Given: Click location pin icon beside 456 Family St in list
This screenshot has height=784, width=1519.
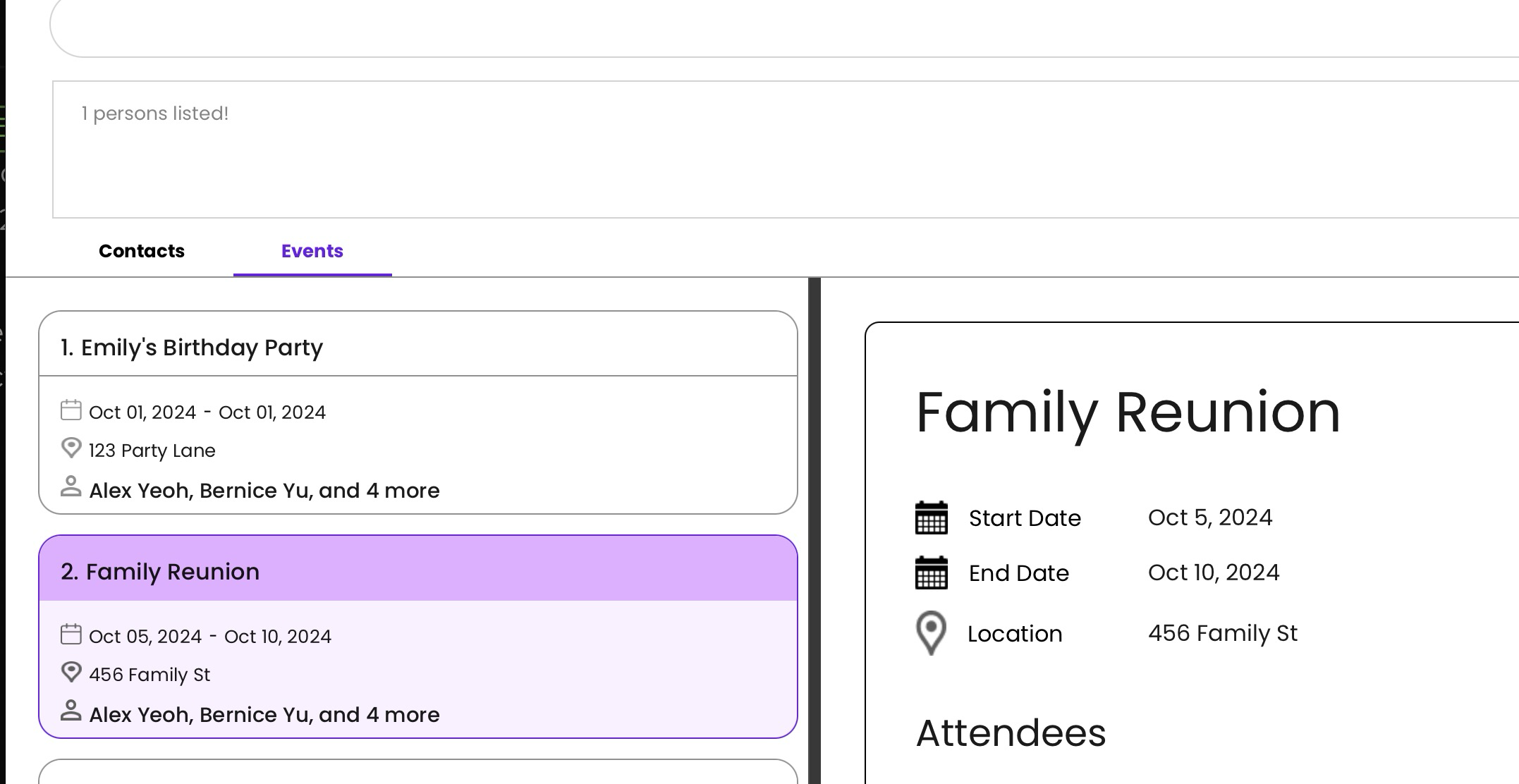Looking at the screenshot, I should click(x=71, y=673).
